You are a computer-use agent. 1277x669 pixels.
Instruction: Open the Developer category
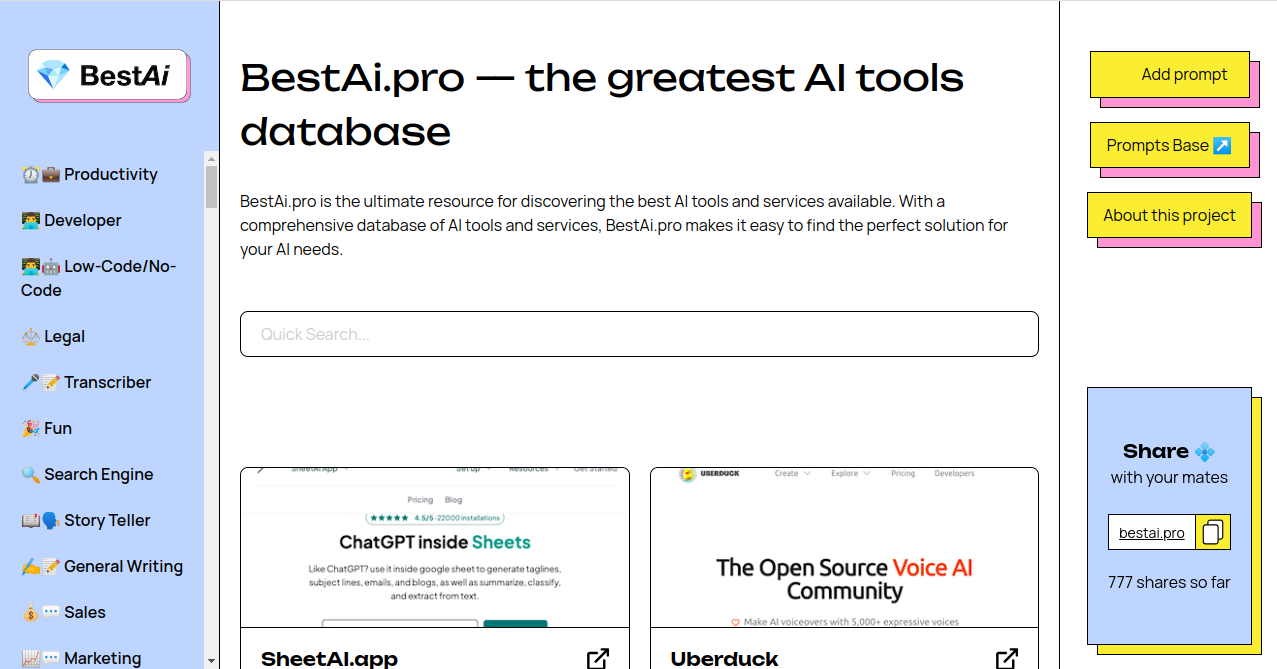coord(71,220)
